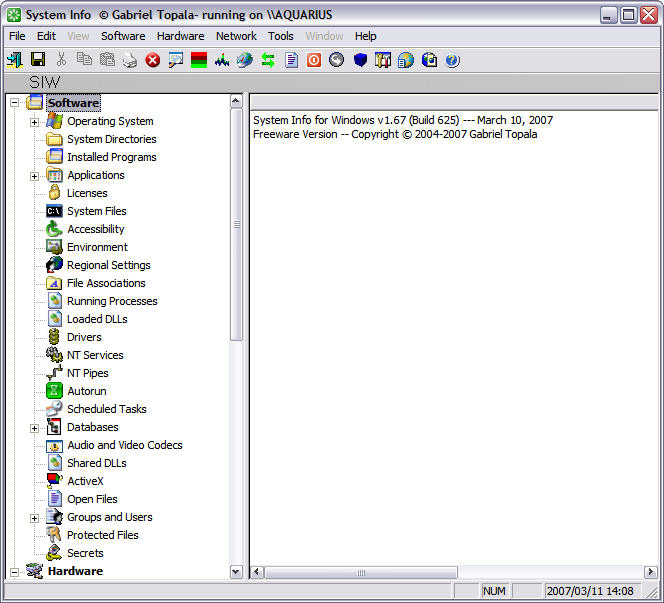Open the Hardware menu
The height and width of the screenshot is (603, 664).
[180, 36]
